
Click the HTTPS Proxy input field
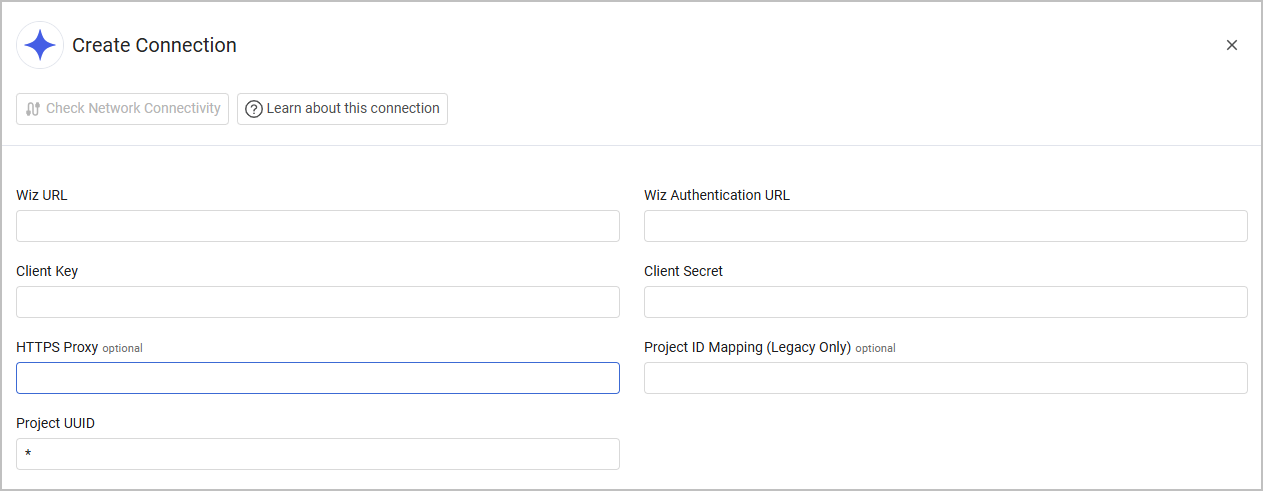click(318, 378)
